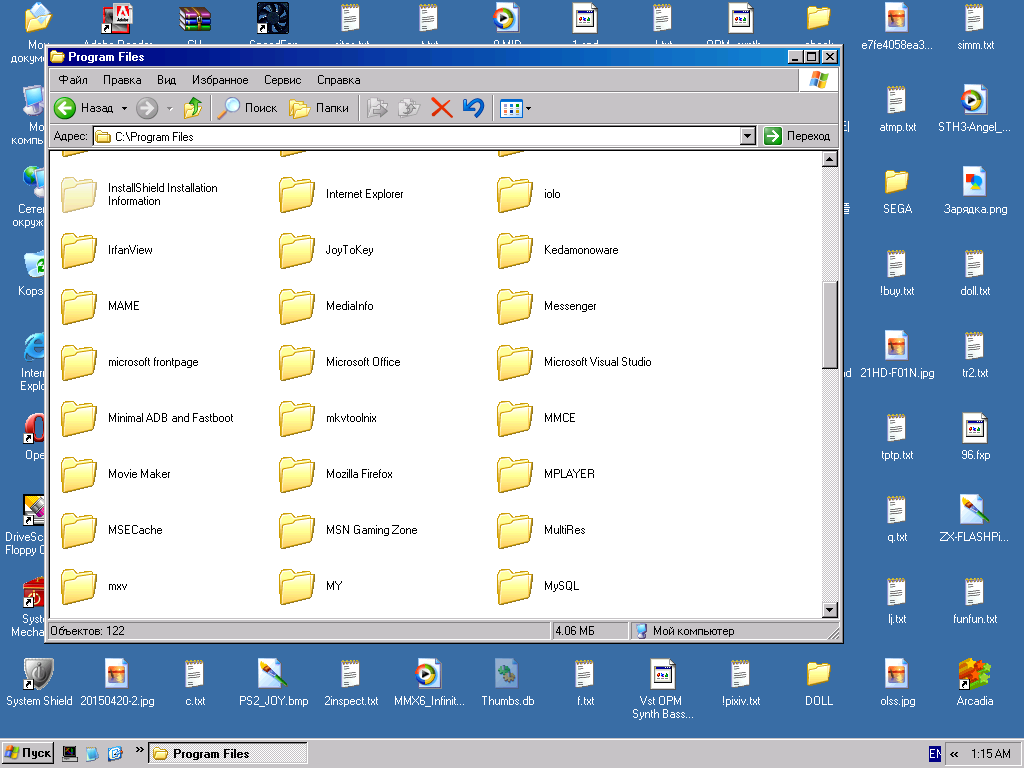
Task: Click the Back (Назад) arrow icon
Action: click(66, 108)
